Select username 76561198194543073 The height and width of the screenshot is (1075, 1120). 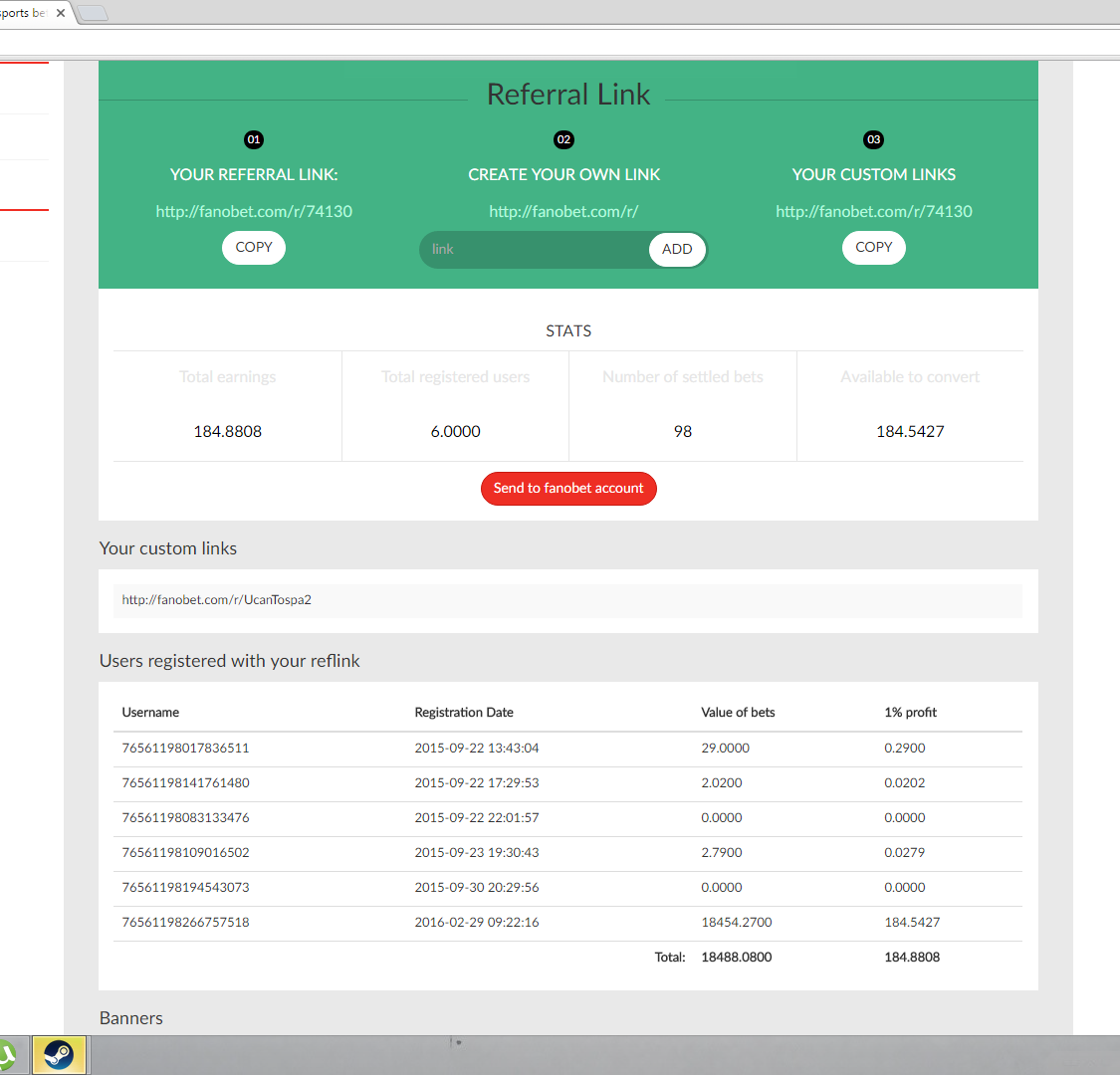point(186,887)
